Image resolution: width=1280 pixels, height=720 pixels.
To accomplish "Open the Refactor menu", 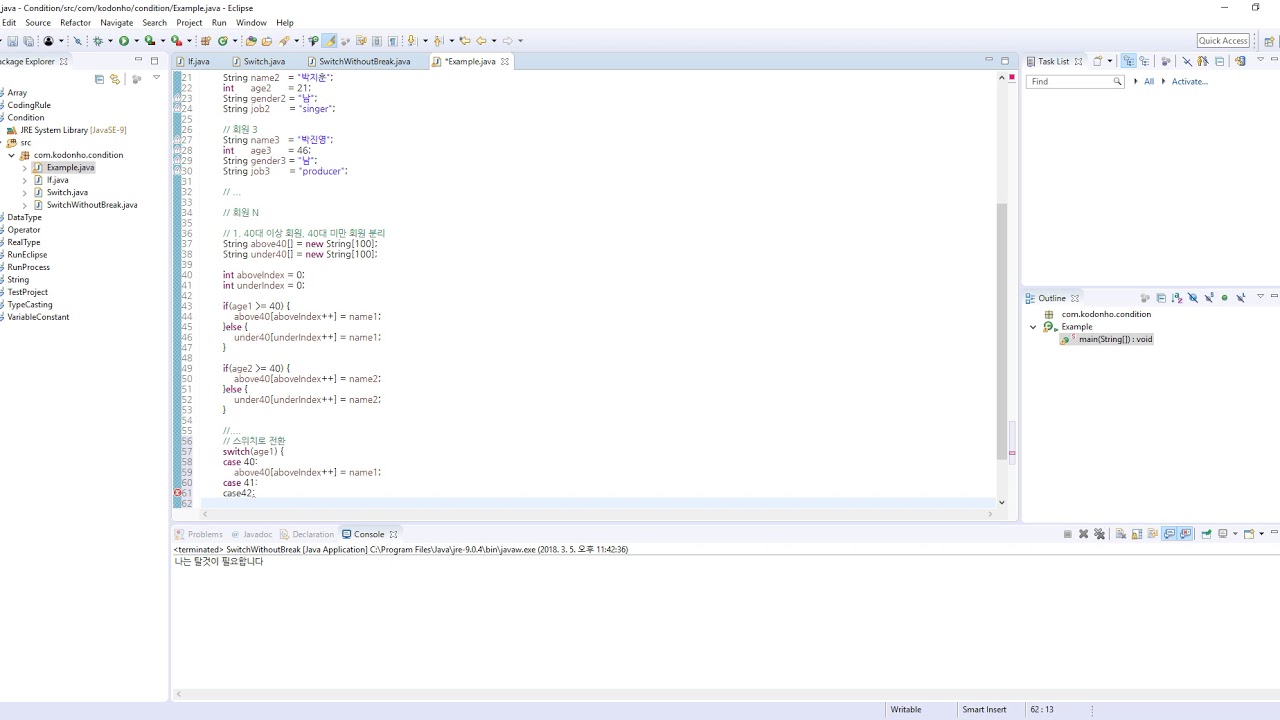I will coord(75,22).
